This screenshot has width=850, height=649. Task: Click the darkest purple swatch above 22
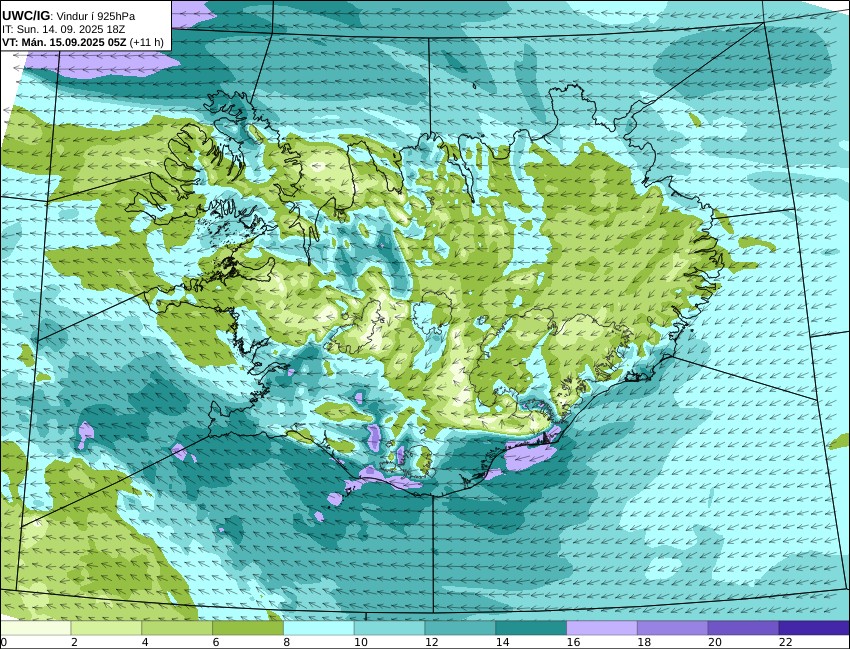[814, 628]
